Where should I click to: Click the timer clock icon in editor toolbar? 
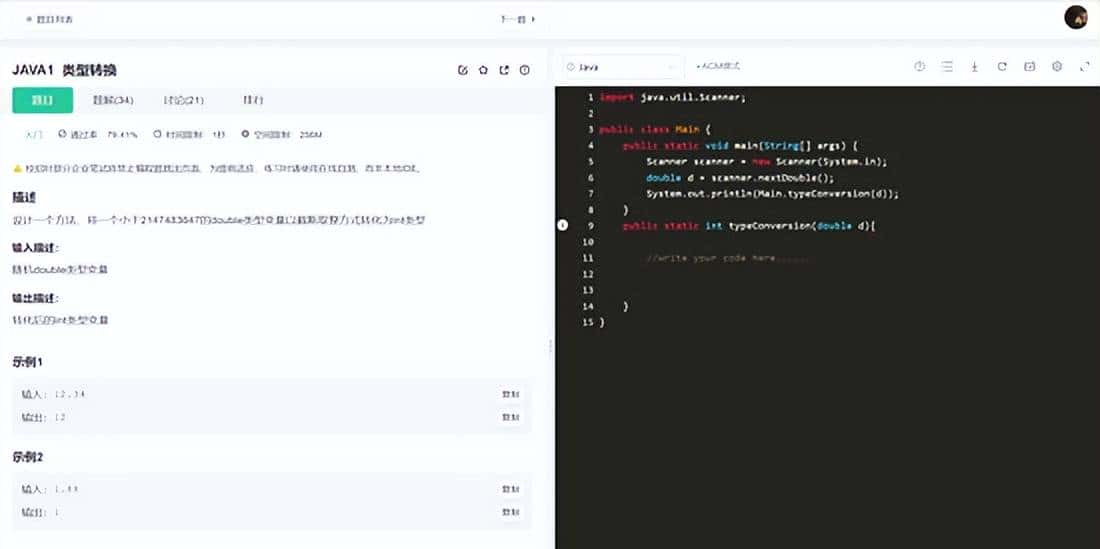(920, 67)
